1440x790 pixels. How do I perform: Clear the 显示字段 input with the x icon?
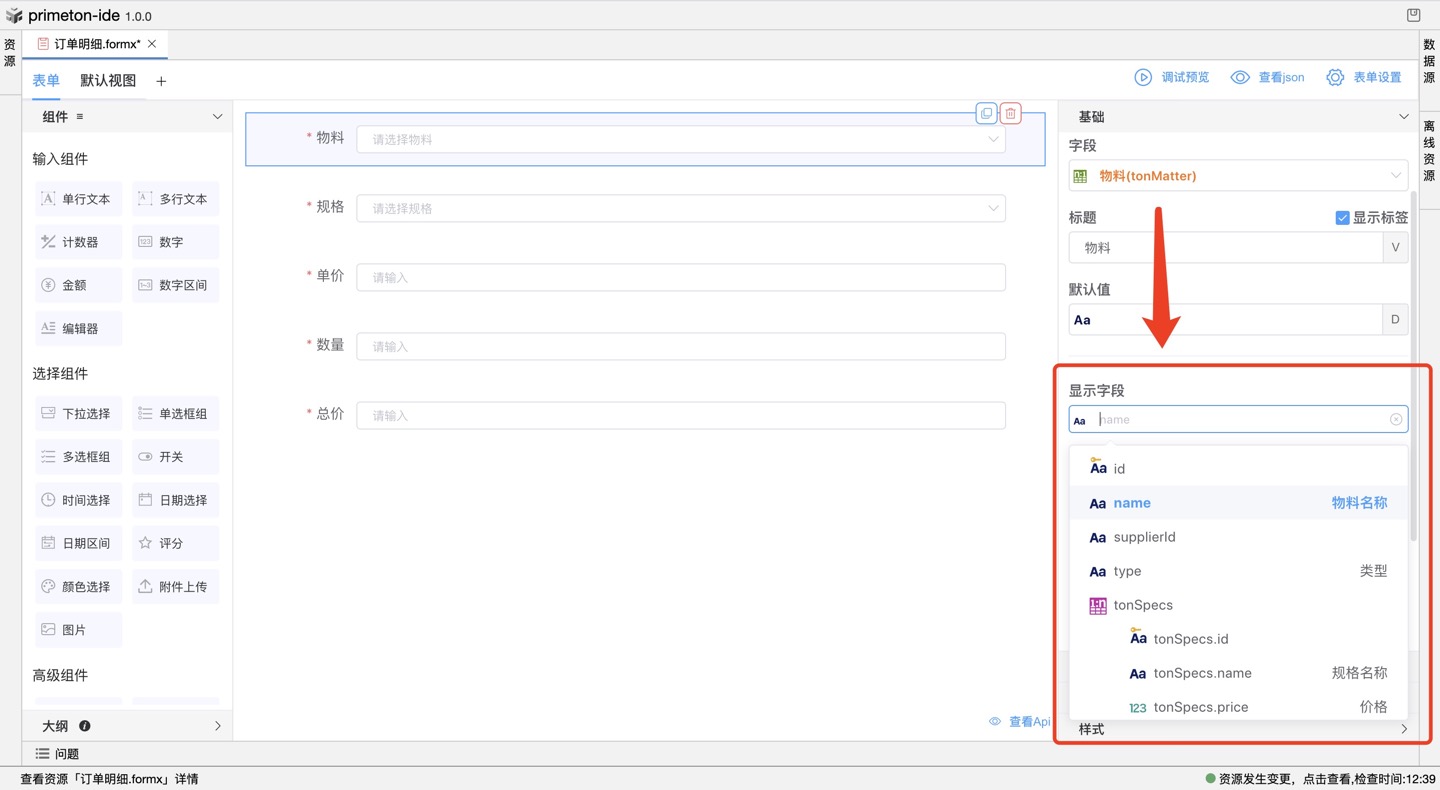[1396, 420]
